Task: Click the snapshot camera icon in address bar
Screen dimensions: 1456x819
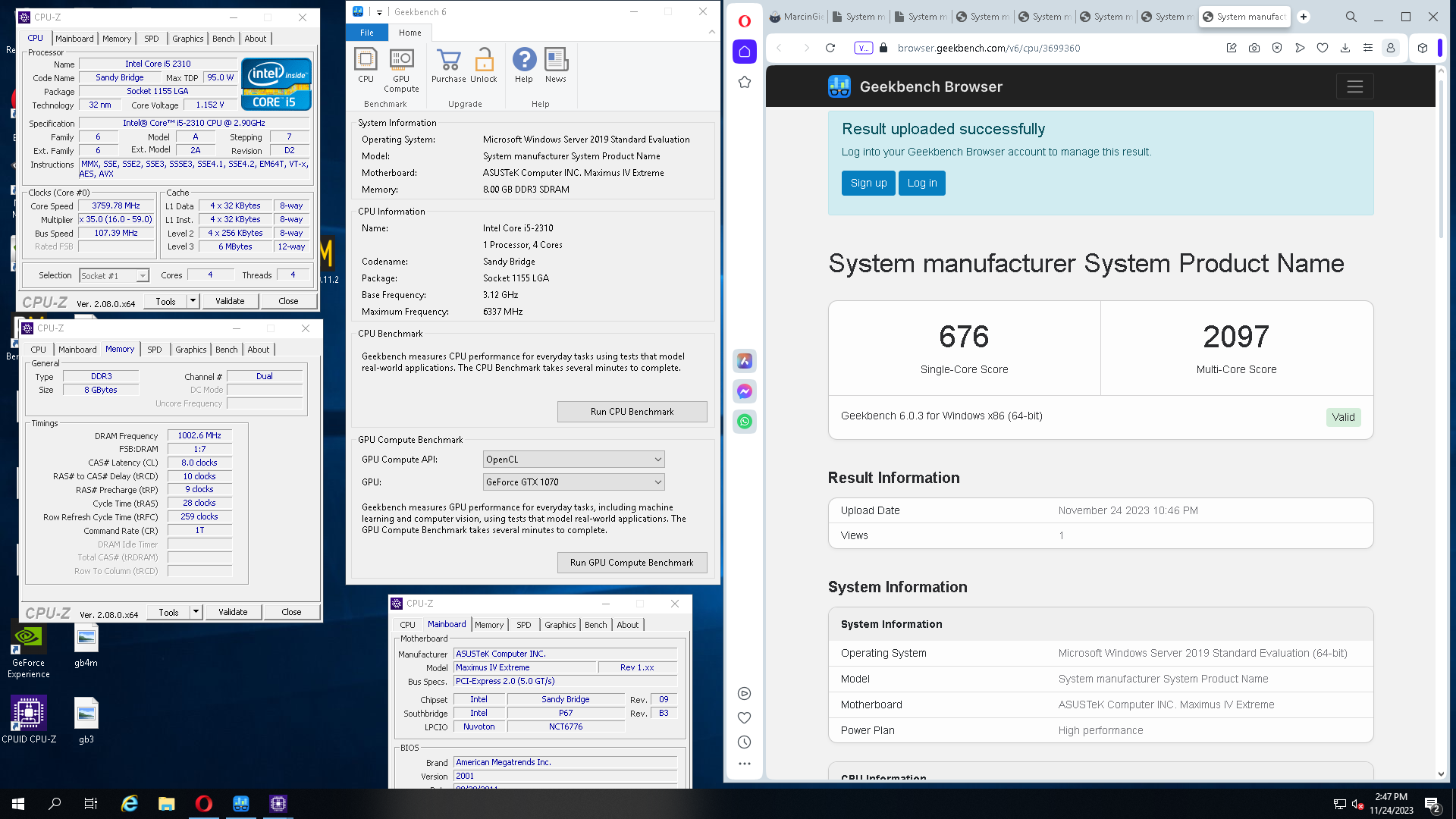Action: 1254,48
